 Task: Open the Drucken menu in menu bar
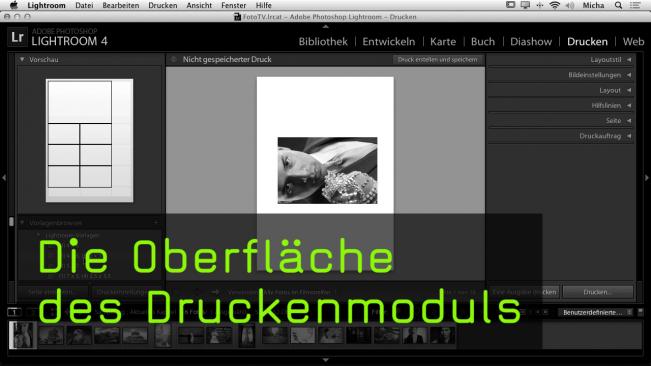pos(163,5)
